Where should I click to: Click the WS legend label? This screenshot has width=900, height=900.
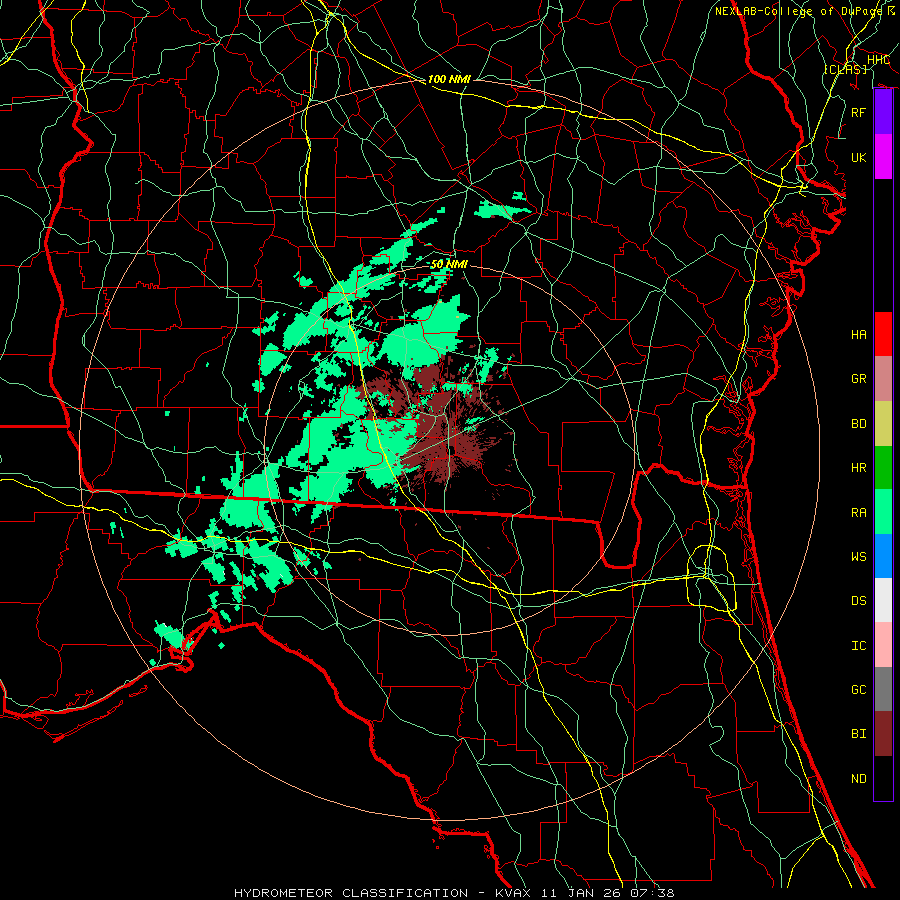859,557
